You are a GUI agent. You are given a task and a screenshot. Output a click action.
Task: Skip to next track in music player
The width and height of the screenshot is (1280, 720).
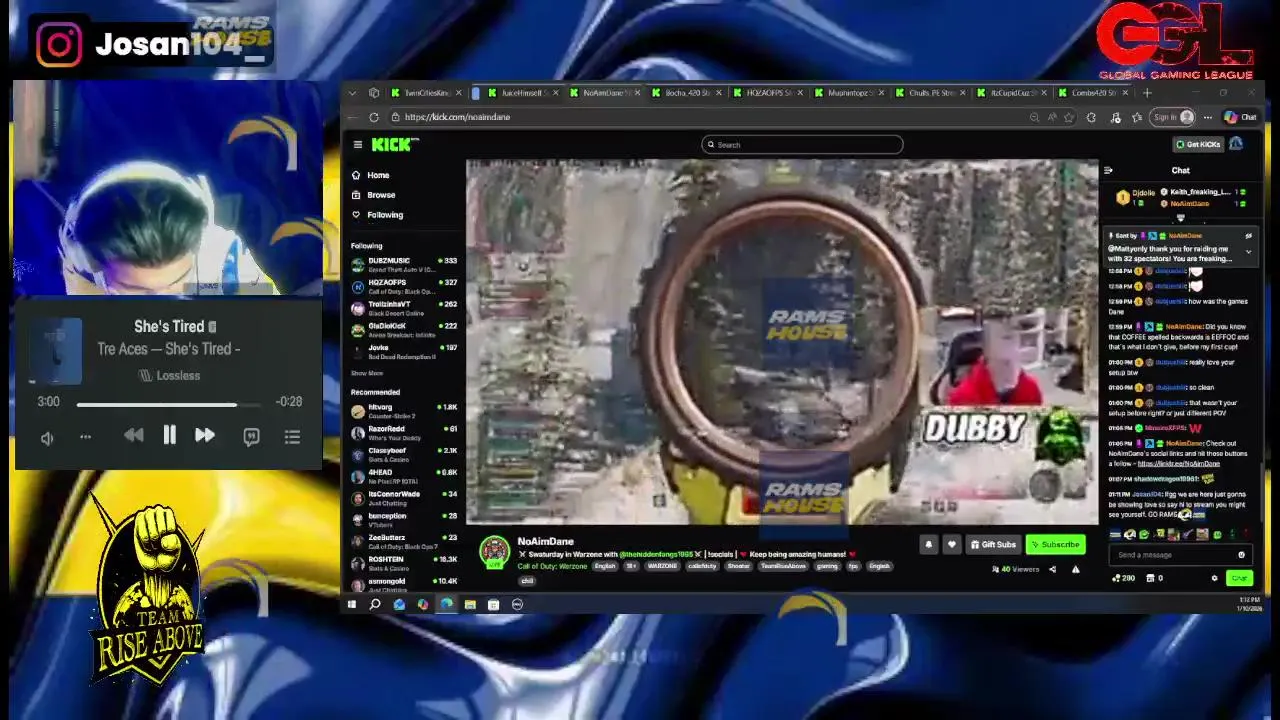[x=204, y=435]
